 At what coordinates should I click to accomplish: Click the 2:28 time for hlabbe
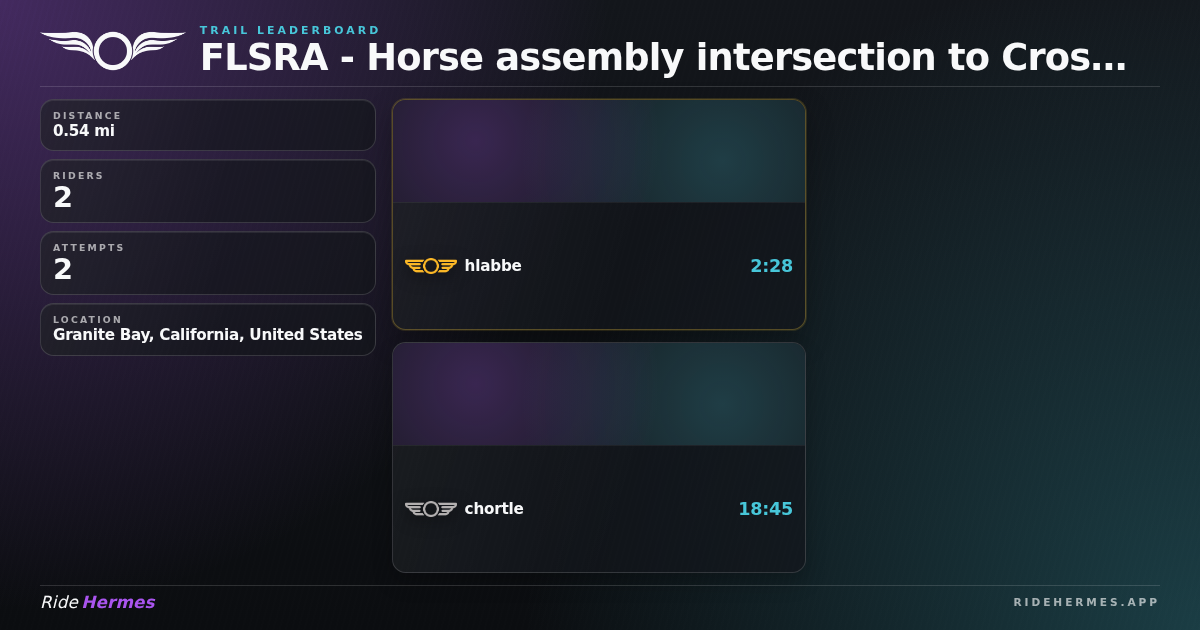tap(771, 266)
